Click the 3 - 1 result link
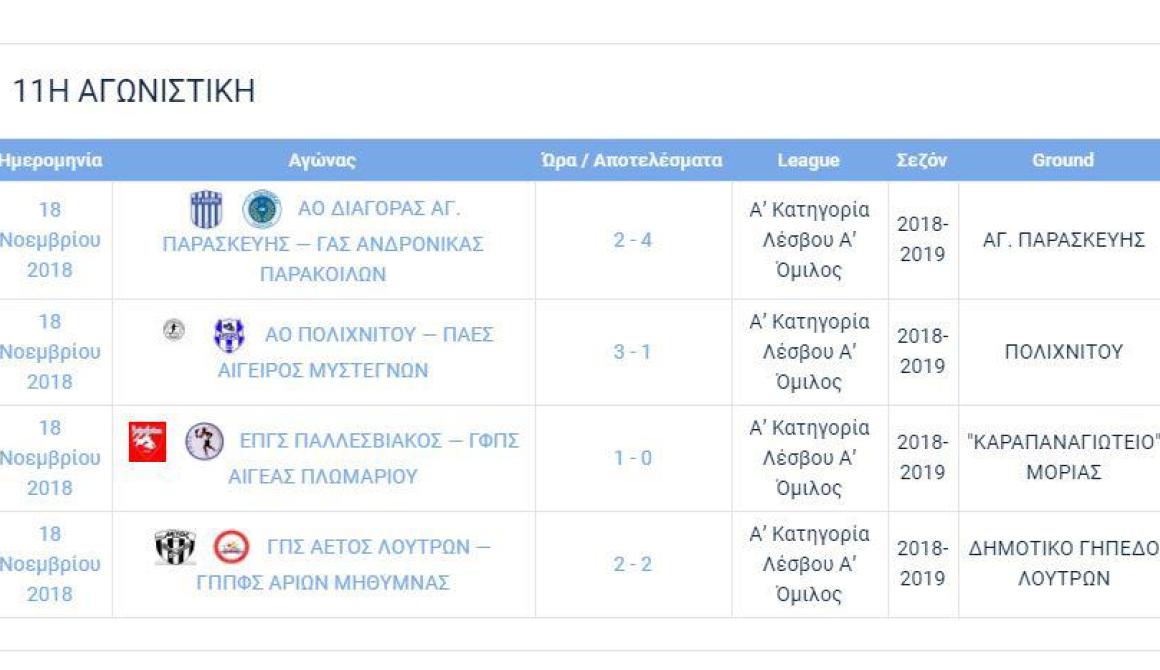This screenshot has width=1160, height=670. (x=633, y=352)
